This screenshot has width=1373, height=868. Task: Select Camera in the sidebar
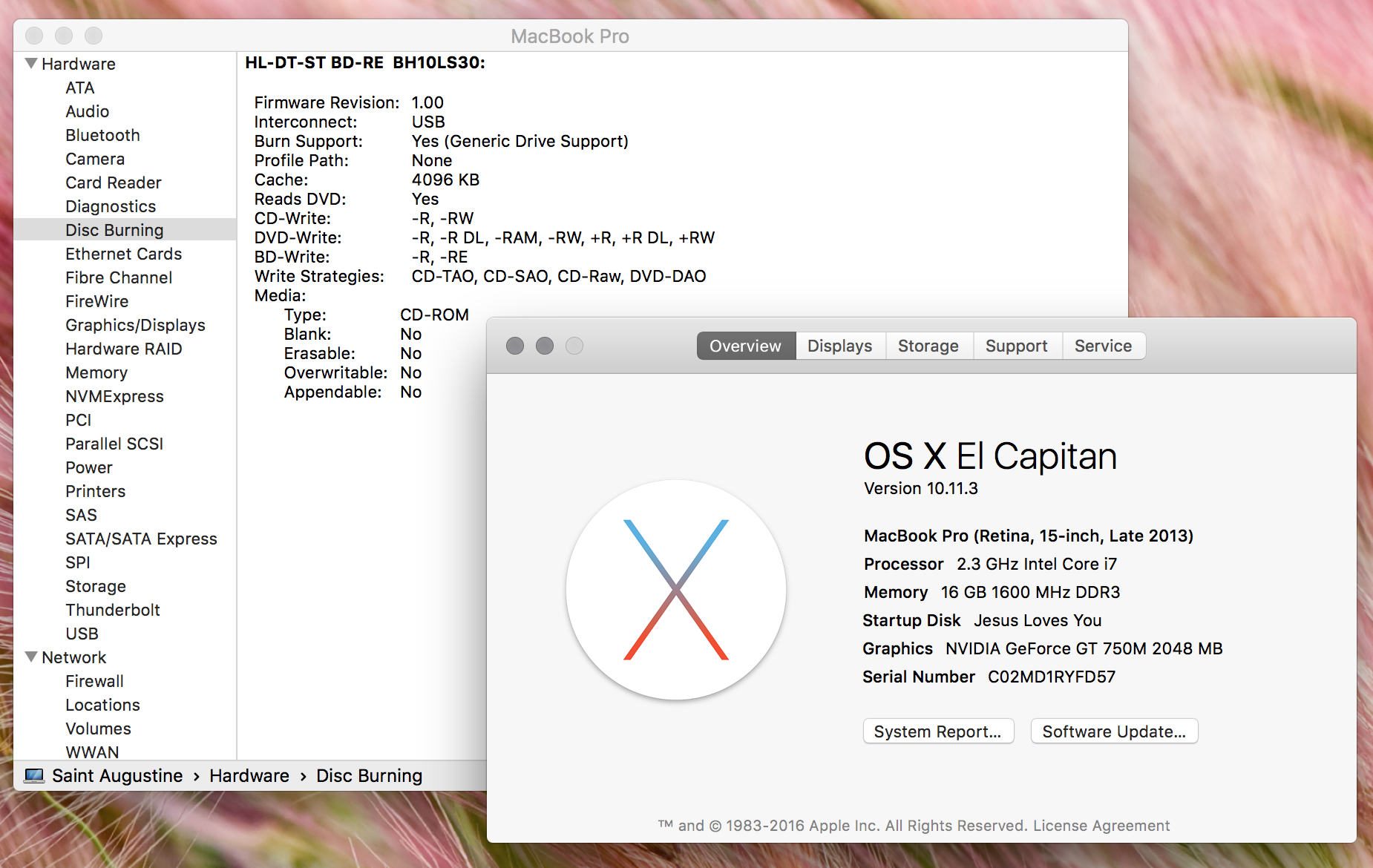[95, 159]
